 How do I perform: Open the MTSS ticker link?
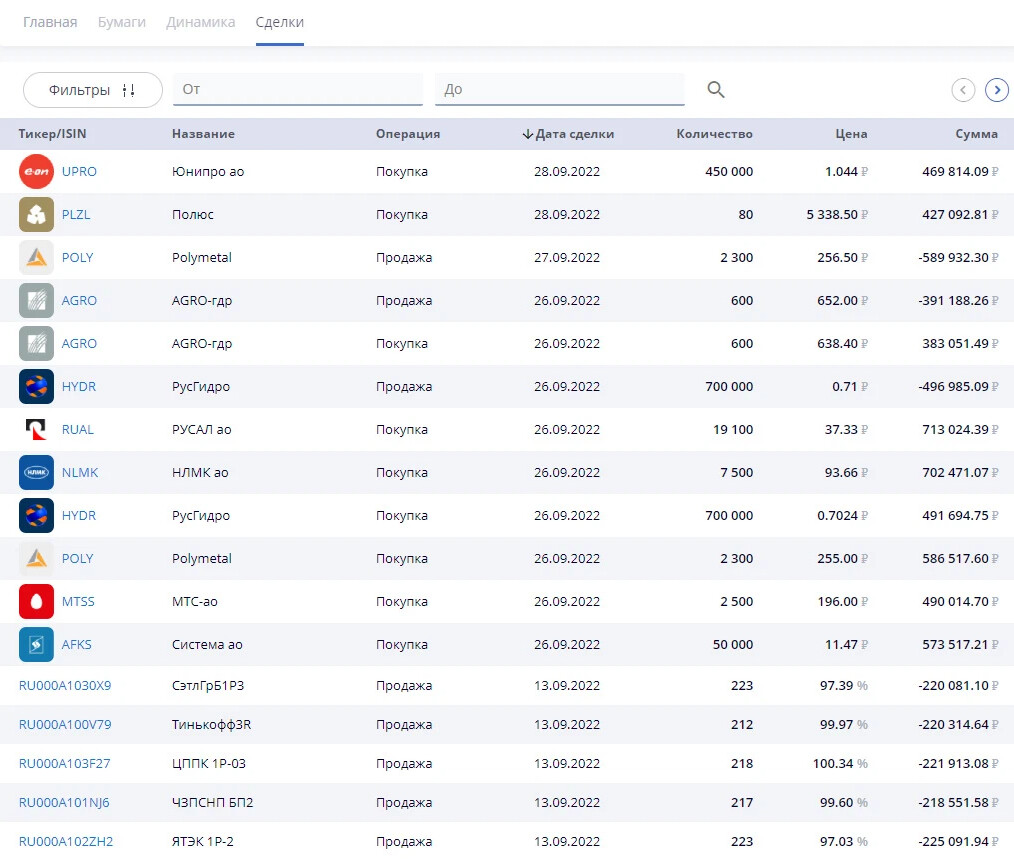pyautogui.click(x=78, y=602)
